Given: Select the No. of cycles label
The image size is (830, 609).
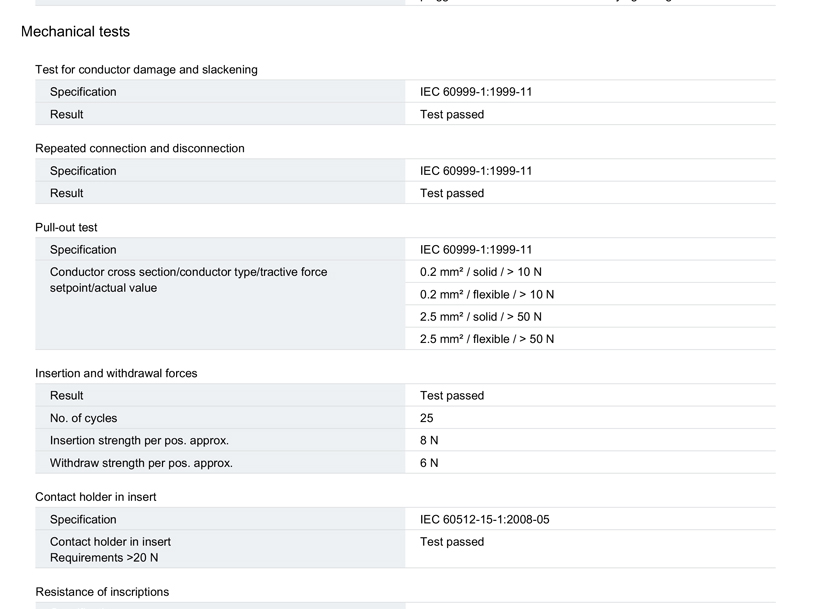Looking at the screenshot, I should coord(83,419).
